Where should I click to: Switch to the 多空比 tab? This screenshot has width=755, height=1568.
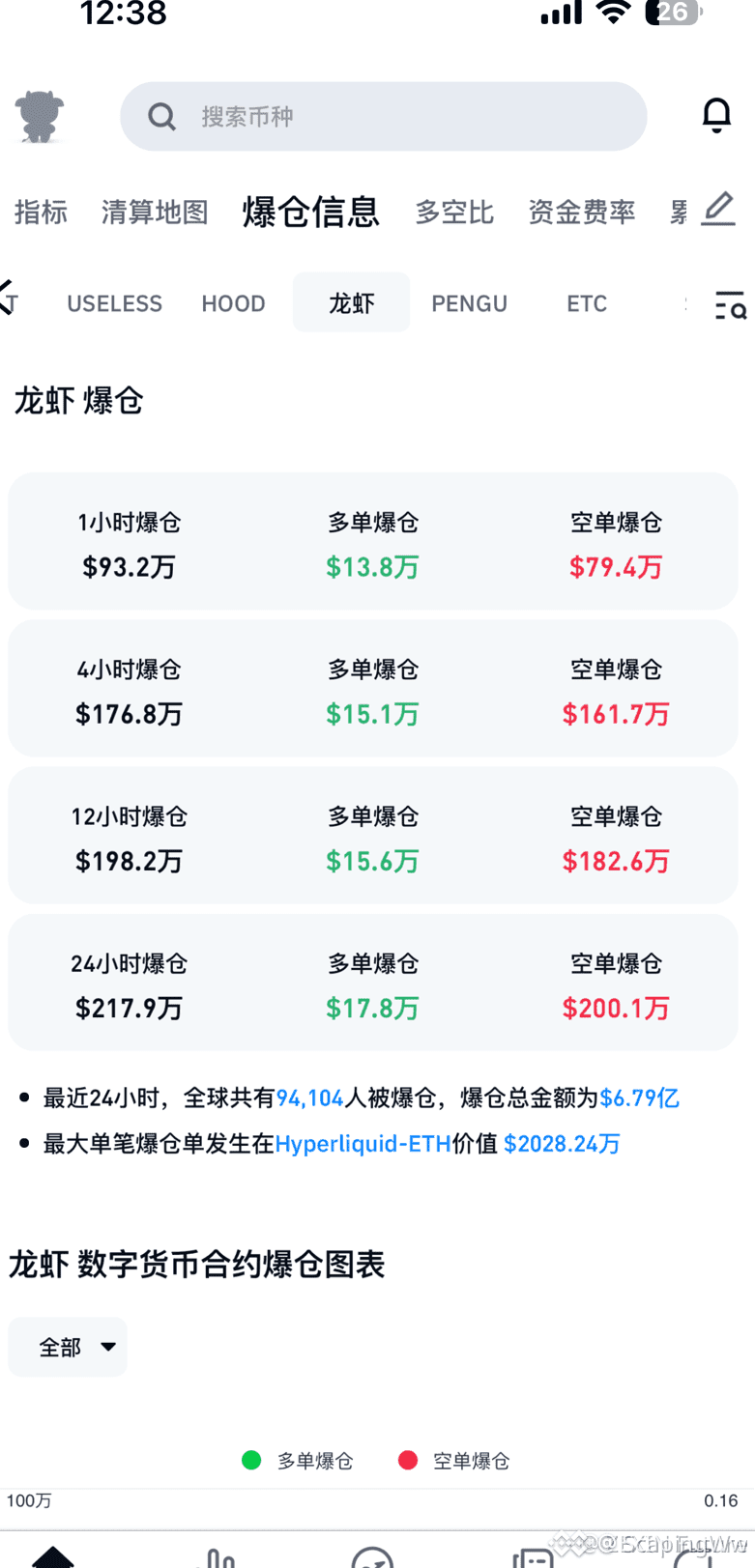[x=454, y=212]
